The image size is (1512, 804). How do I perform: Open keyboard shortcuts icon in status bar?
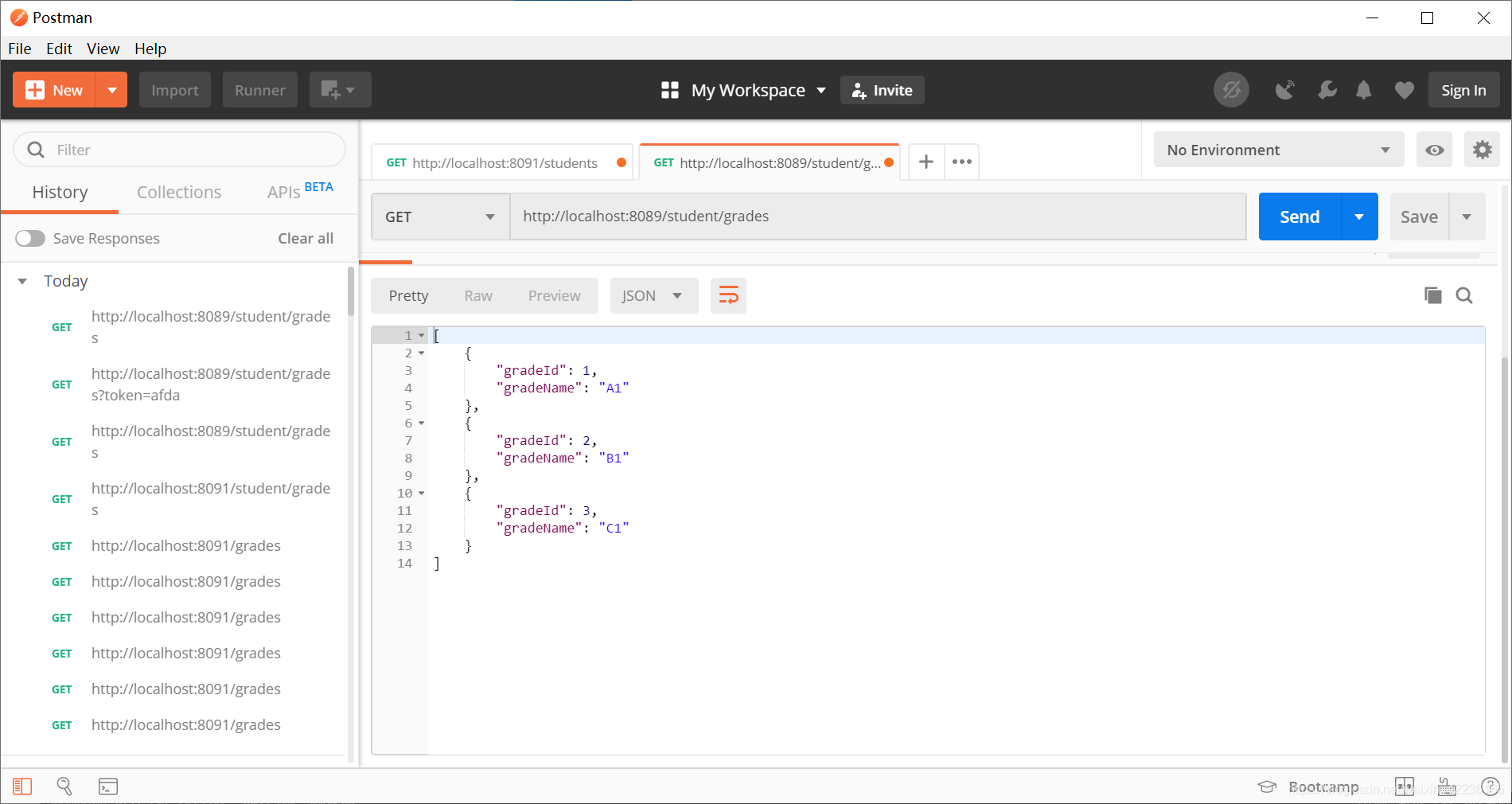1447,786
